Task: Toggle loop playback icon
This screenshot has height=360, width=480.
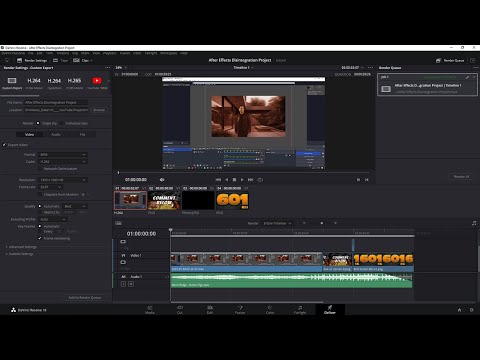Action: pyautogui.click(x=260, y=180)
